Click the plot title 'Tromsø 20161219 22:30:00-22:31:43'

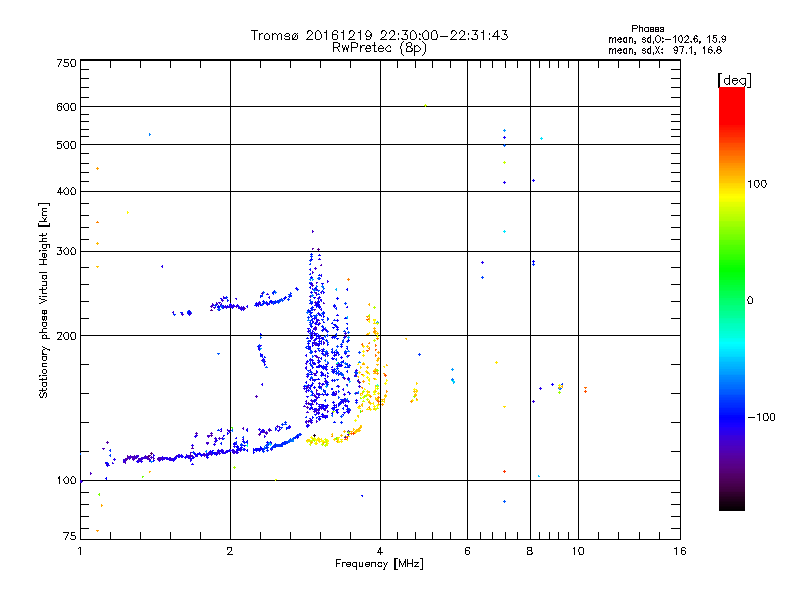[379, 35]
